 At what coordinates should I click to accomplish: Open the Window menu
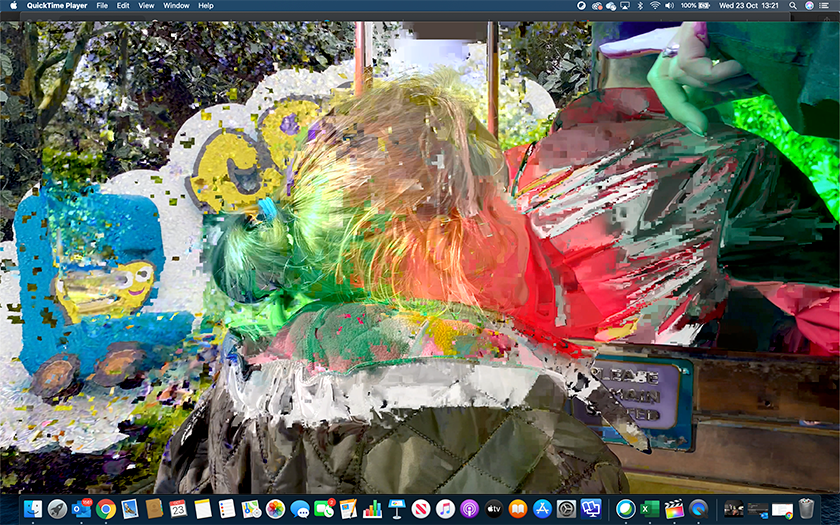click(x=176, y=5)
